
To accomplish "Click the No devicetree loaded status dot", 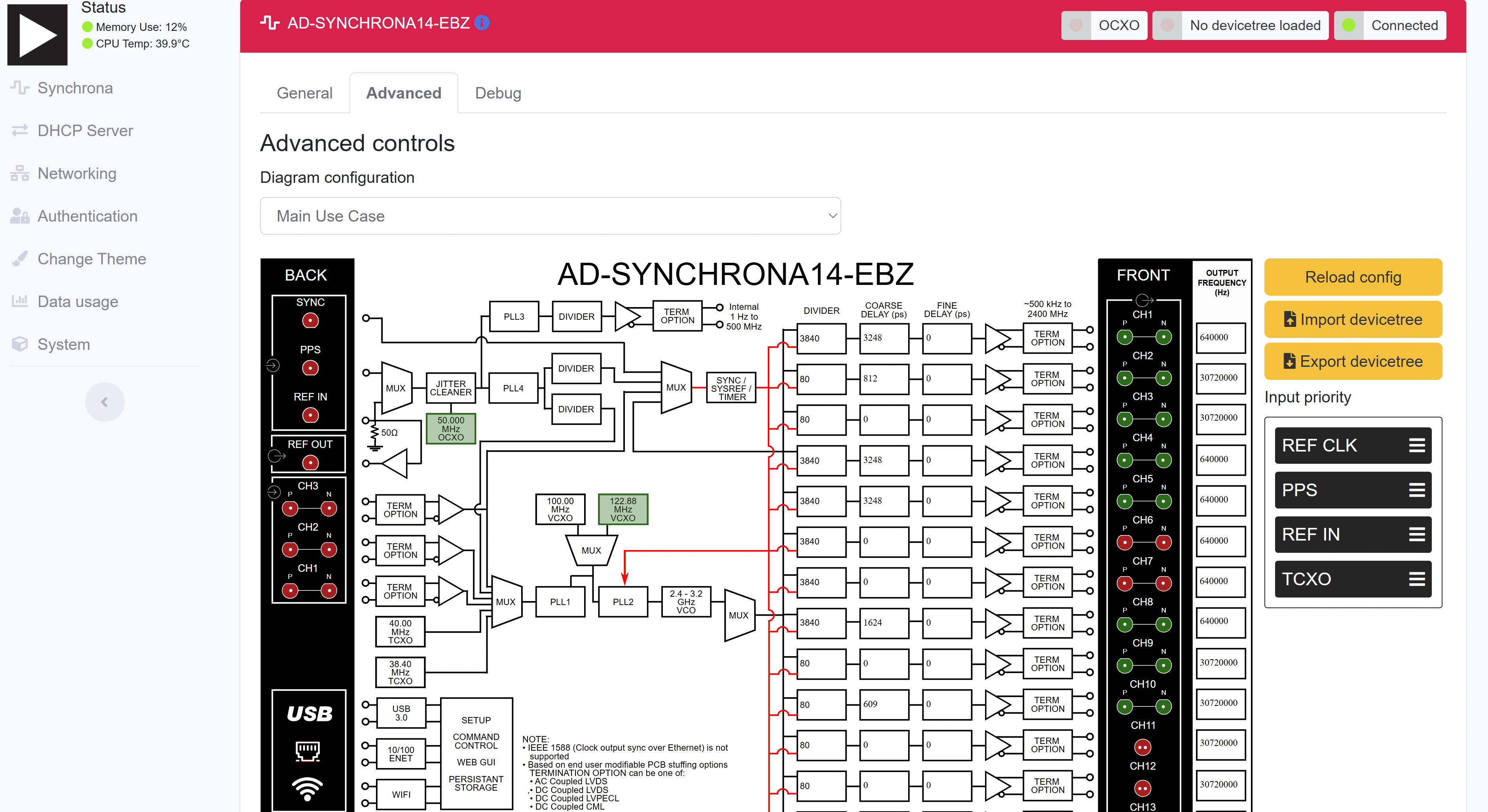I will click(1167, 25).
